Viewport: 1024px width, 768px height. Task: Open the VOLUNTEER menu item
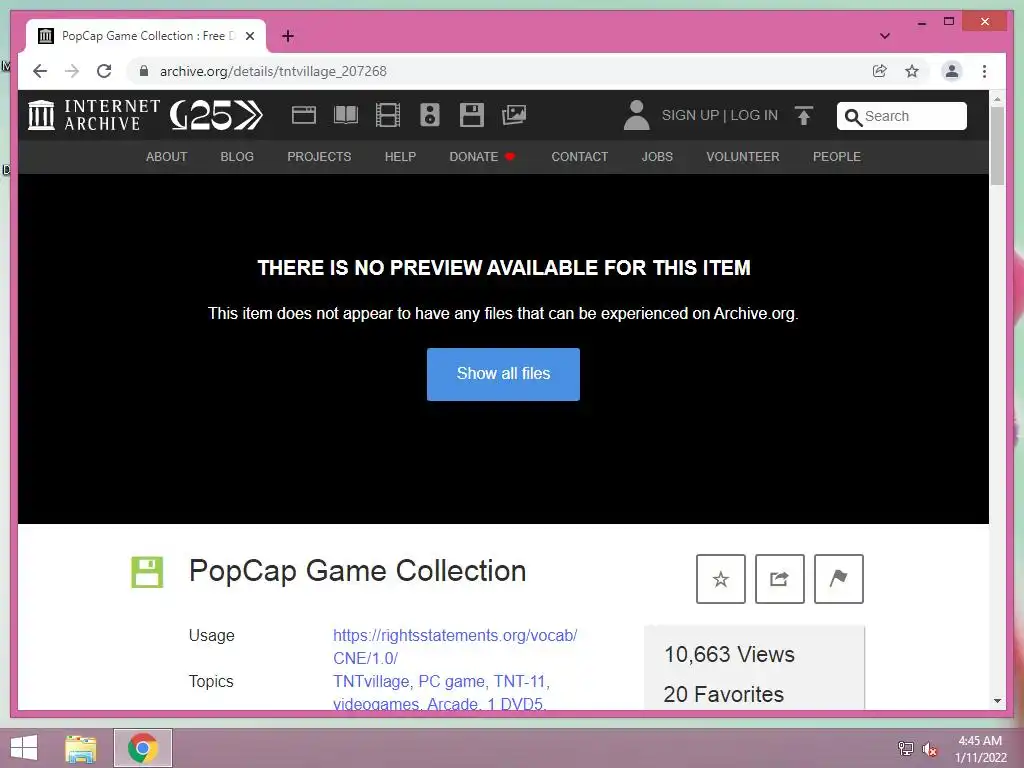click(x=743, y=157)
